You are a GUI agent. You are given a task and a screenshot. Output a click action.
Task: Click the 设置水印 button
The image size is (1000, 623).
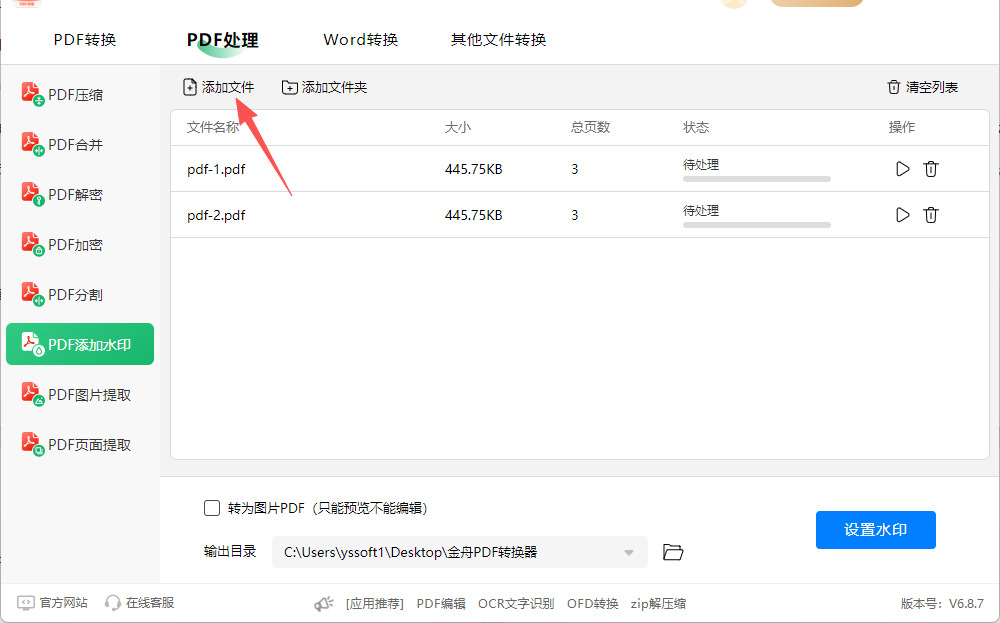tap(876, 530)
